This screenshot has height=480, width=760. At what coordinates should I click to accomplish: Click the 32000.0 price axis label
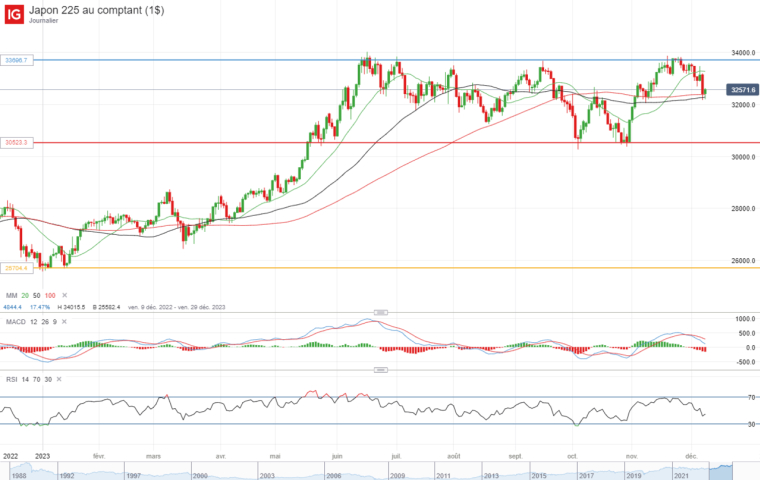743,105
